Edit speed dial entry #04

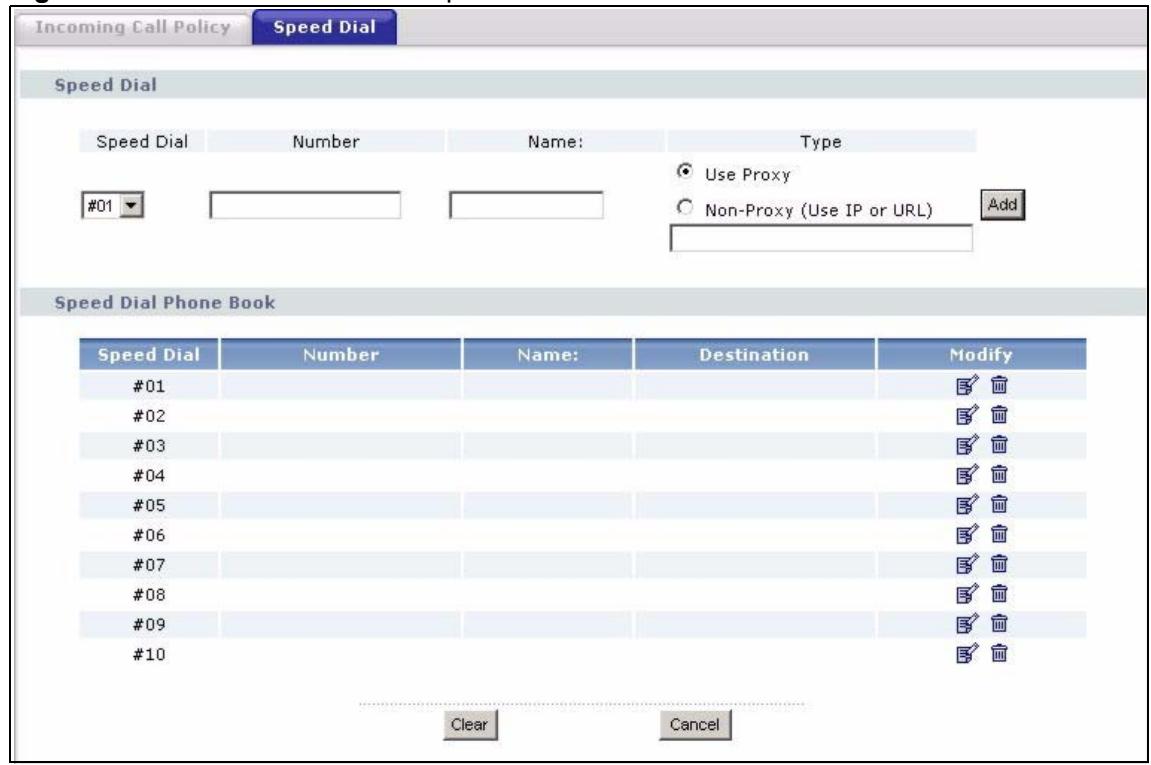[967, 475]
